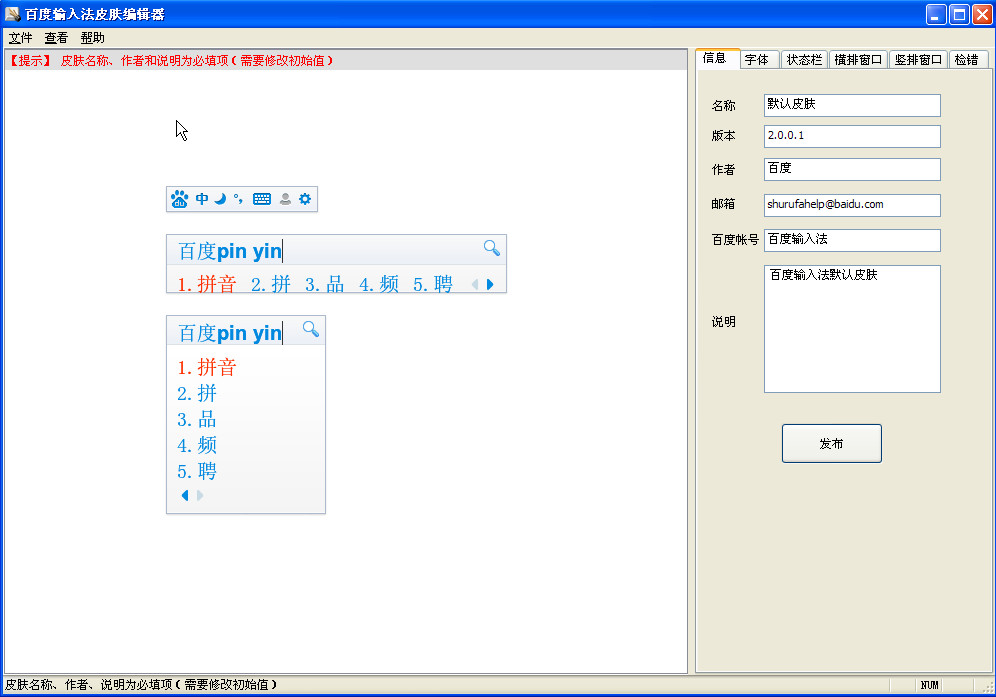Click the magnifier in vertical candidate window
The width and height of the screenshot is (996, 697).
tap(311, 329)
